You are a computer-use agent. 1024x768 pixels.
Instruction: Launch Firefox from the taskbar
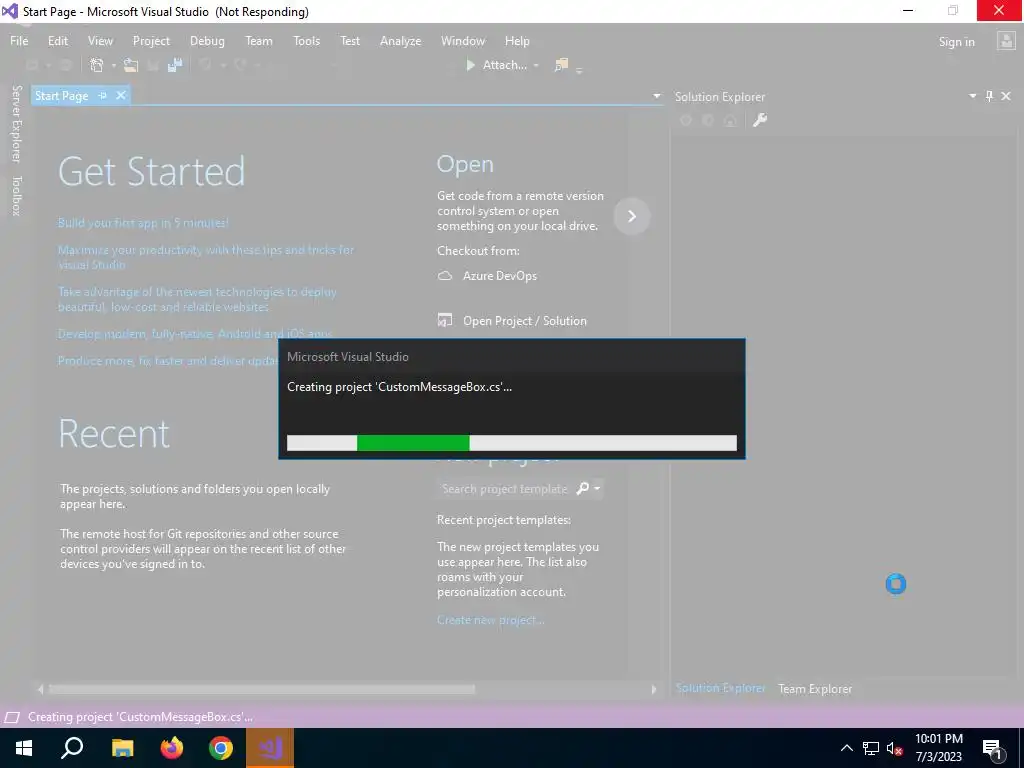point(172,748)
